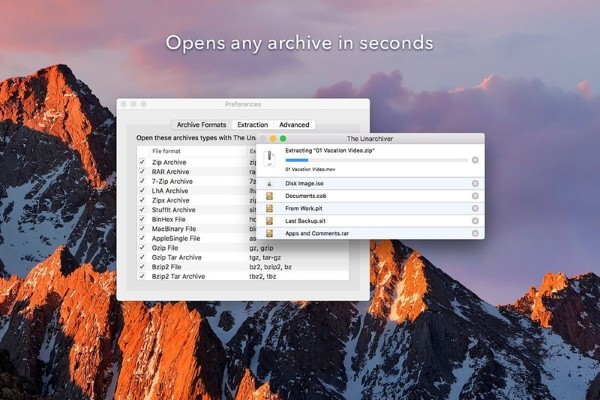
Task: Switch to the Extraction tab
Action: pyautogui.click(x=252, y=125)
